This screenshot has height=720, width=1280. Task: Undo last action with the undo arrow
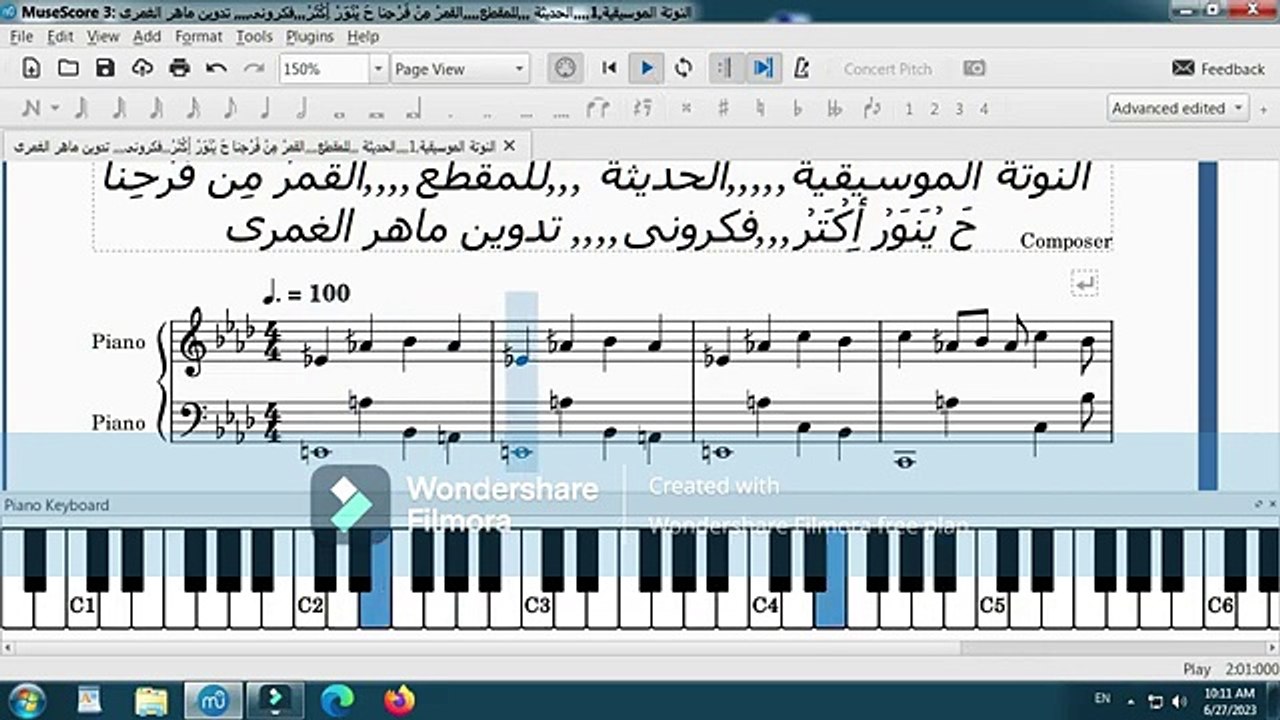pyautogui.click(x=216, y=68)
